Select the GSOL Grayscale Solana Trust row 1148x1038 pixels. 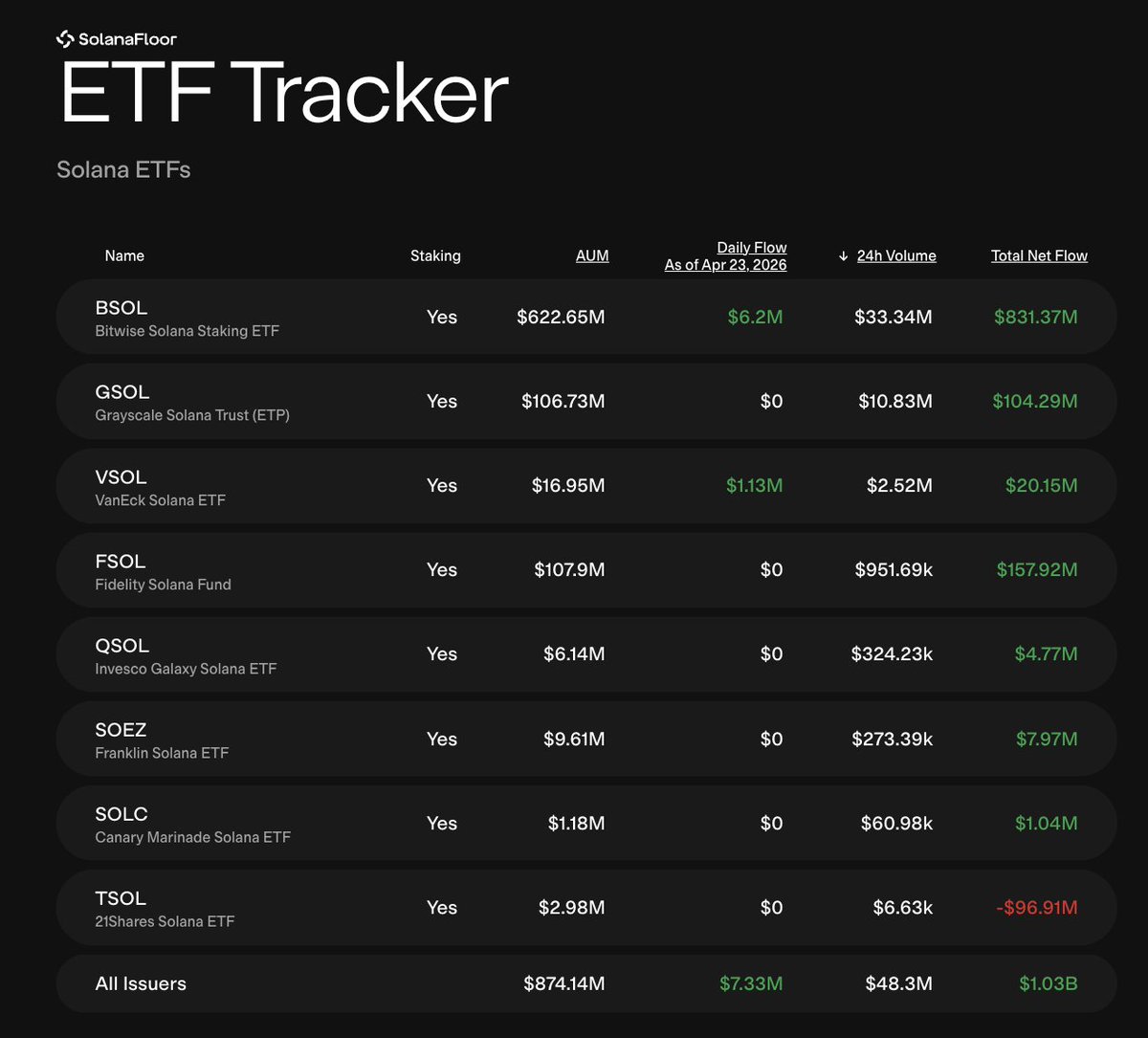(191, 402)
